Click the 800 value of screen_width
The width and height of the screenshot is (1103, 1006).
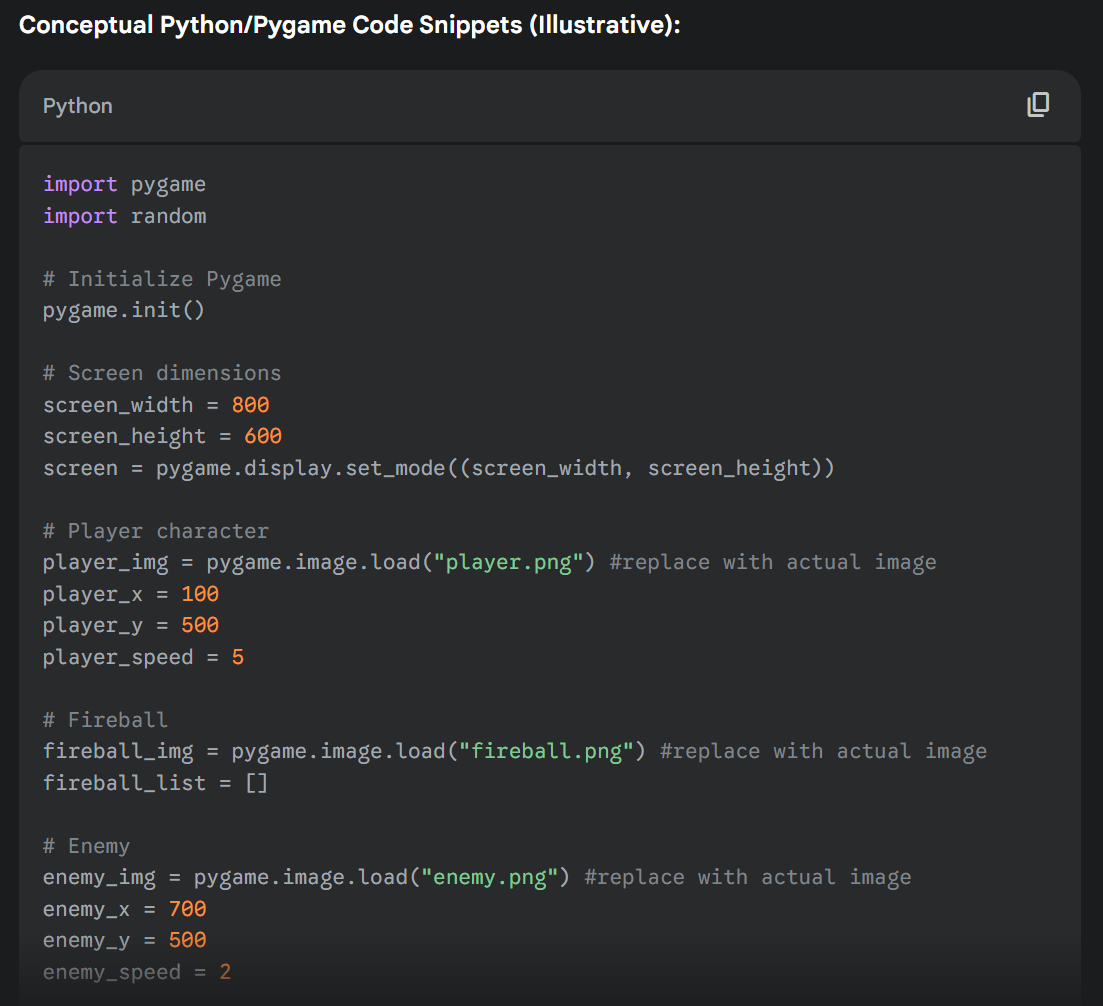click(250, 405)
